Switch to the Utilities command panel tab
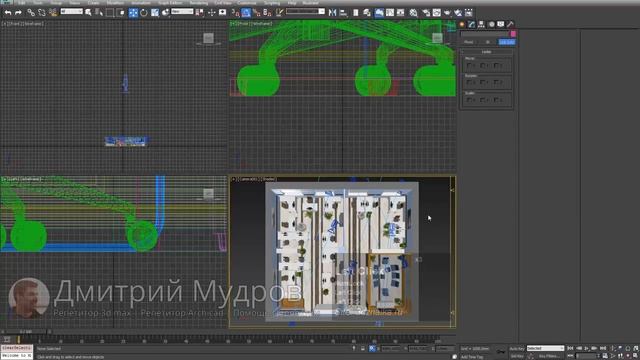 (x=510, y=24)
